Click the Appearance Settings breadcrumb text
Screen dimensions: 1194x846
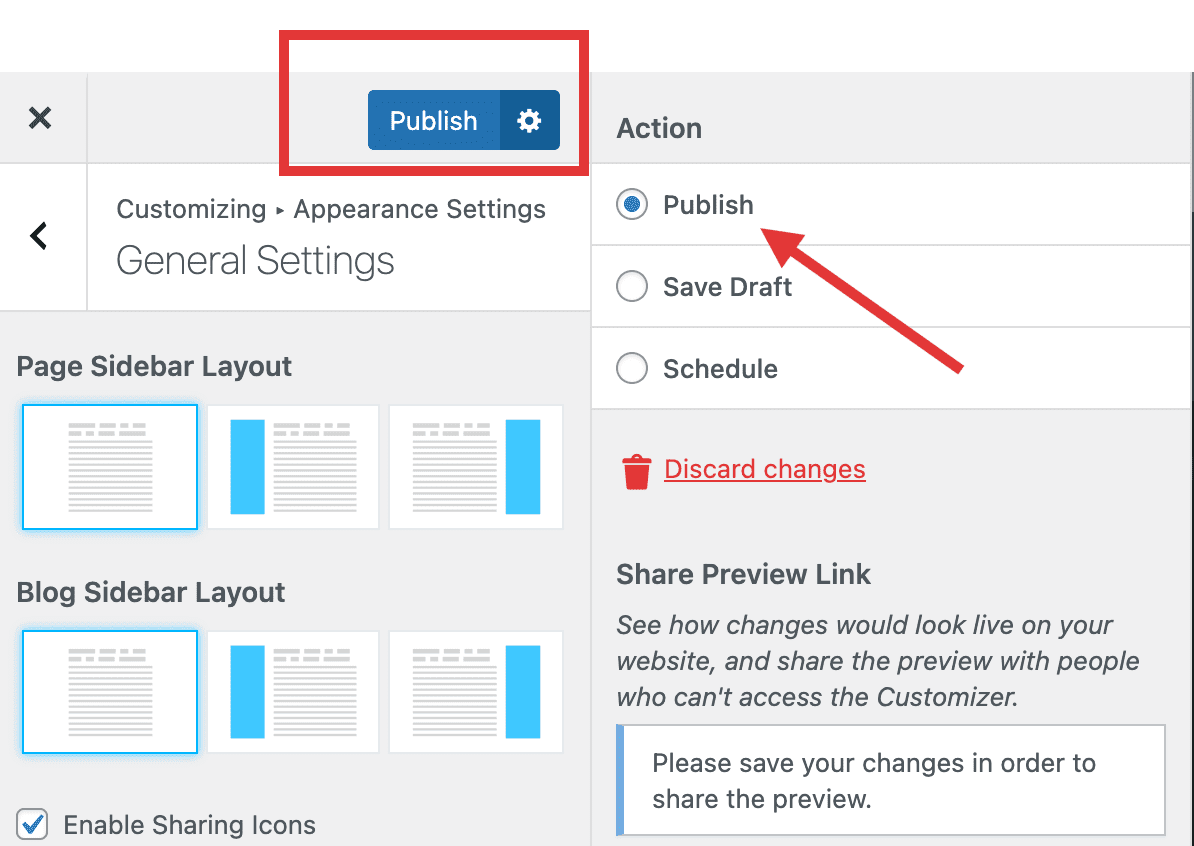point(420,209)
